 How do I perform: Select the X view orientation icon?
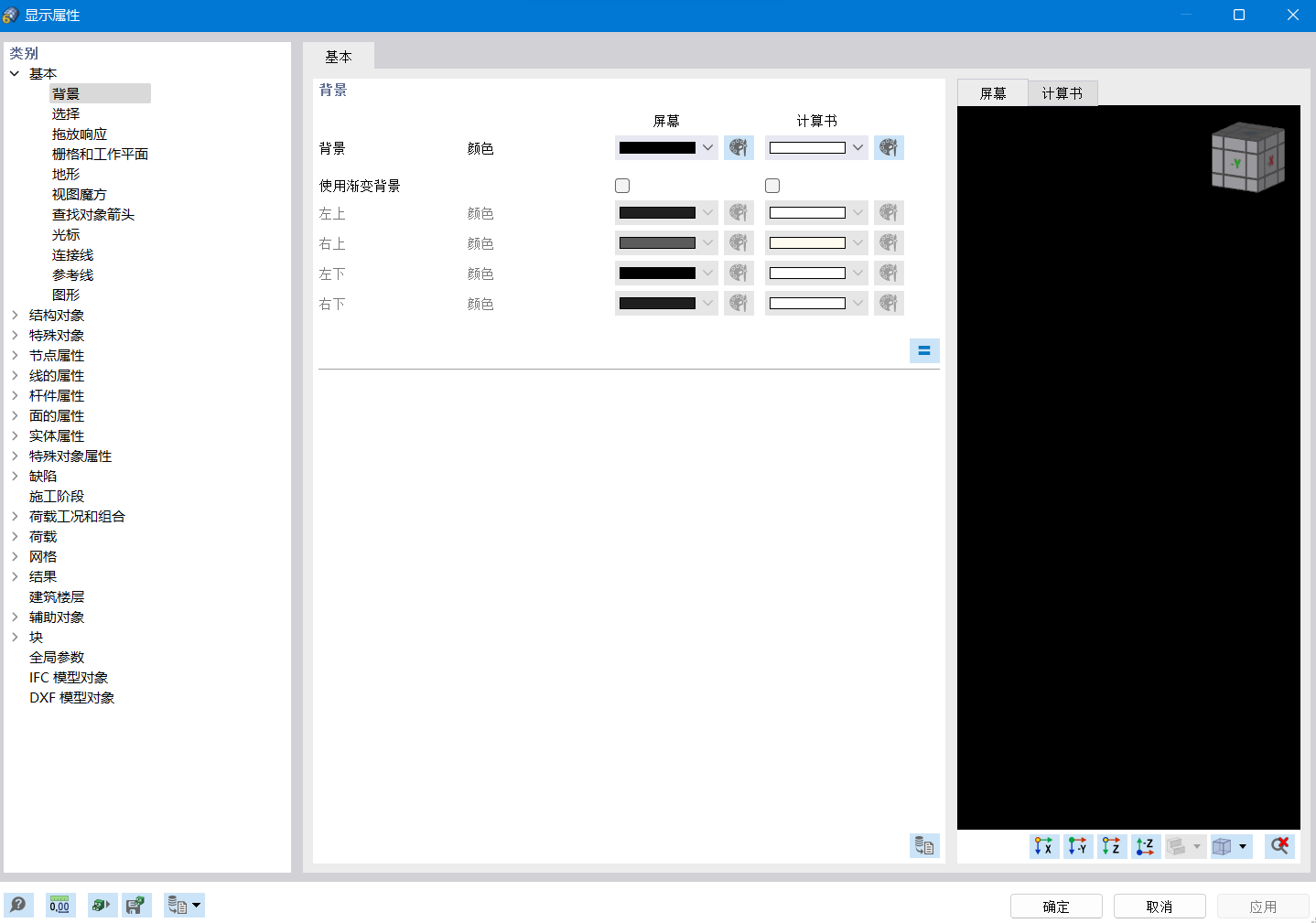tap(1044, 846)
